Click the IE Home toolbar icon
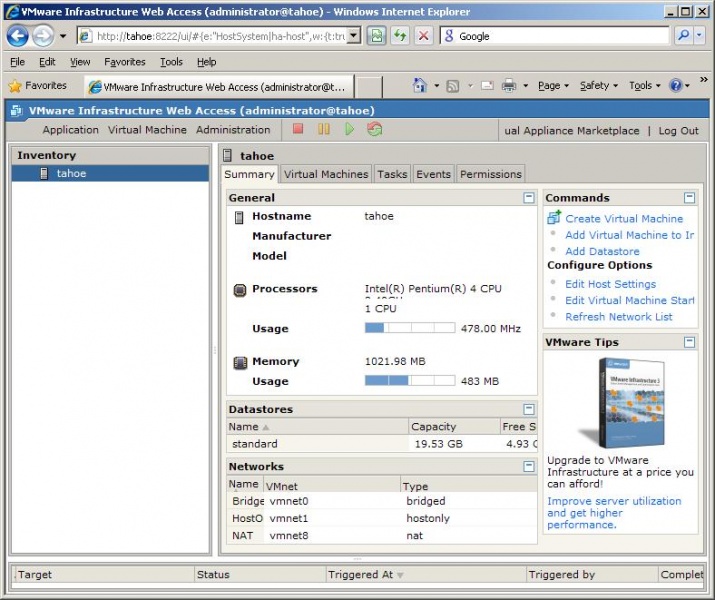 [x=421, y=86]
